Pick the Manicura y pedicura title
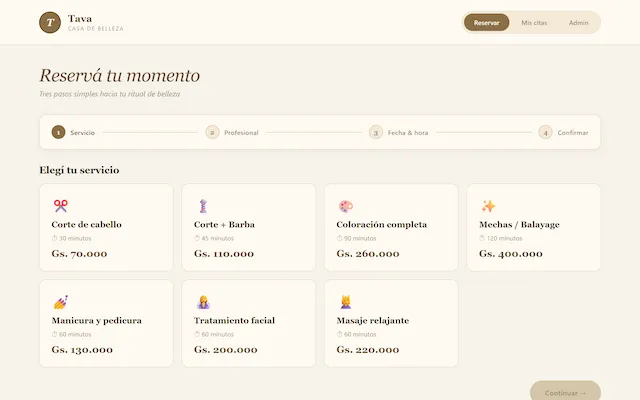 [97, 320]
